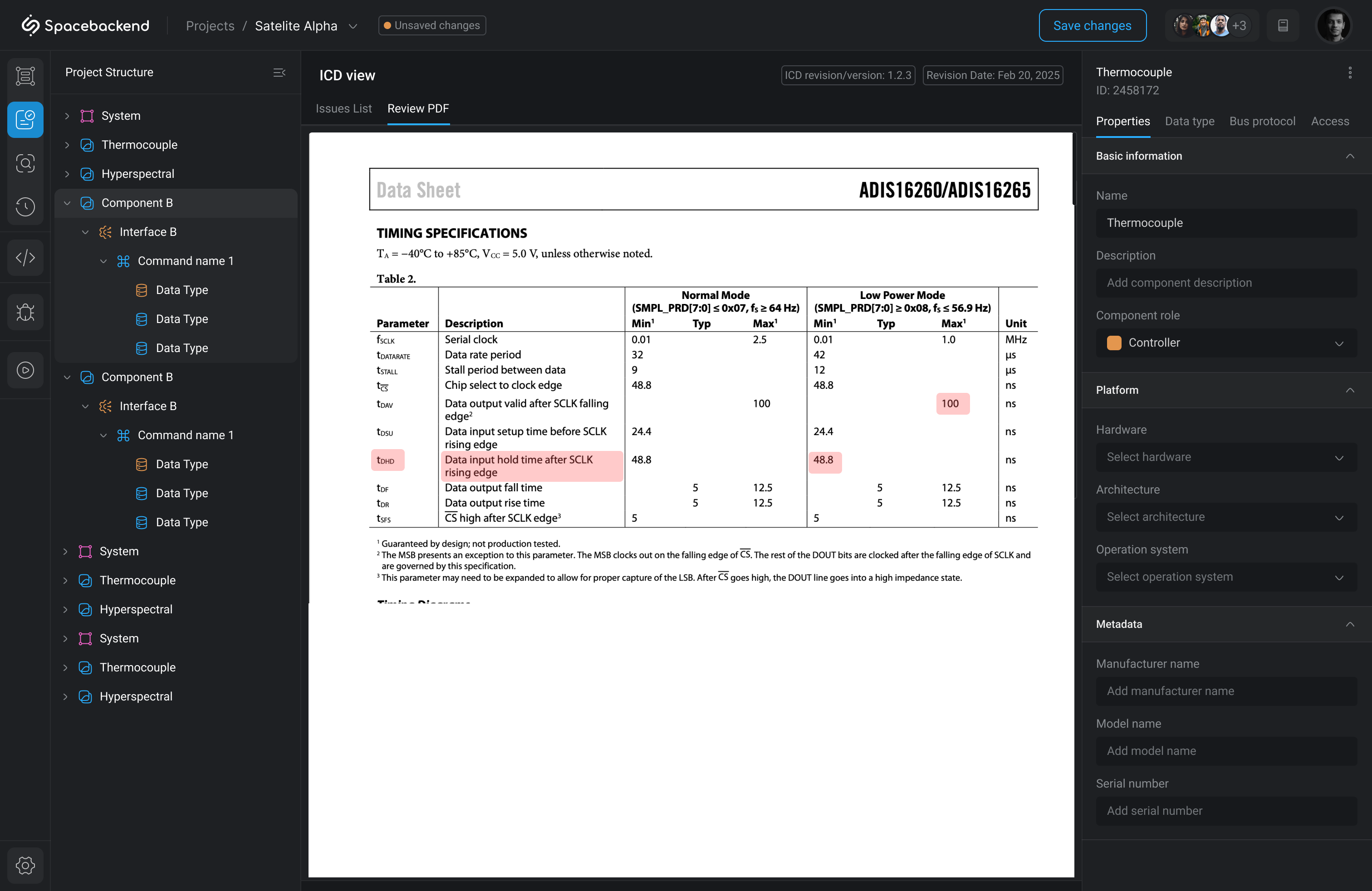Click the Revision Date badge

(993, 75)
